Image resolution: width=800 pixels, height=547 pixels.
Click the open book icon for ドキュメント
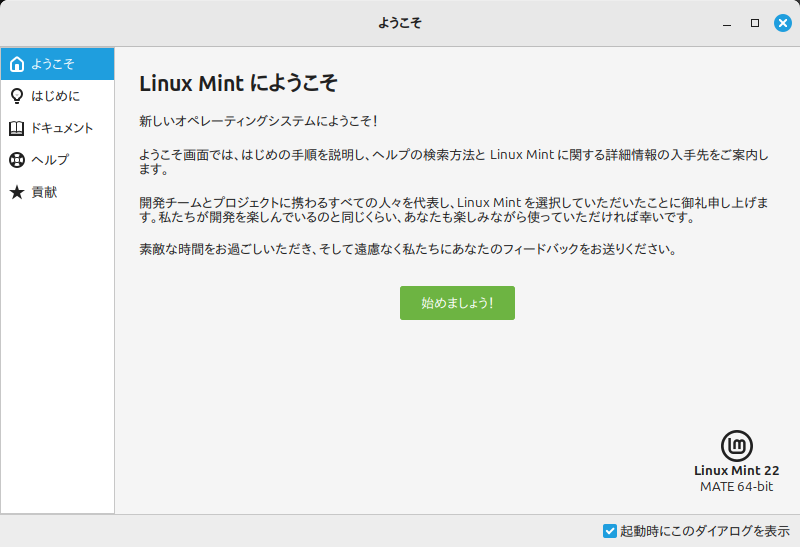point(16,128)
